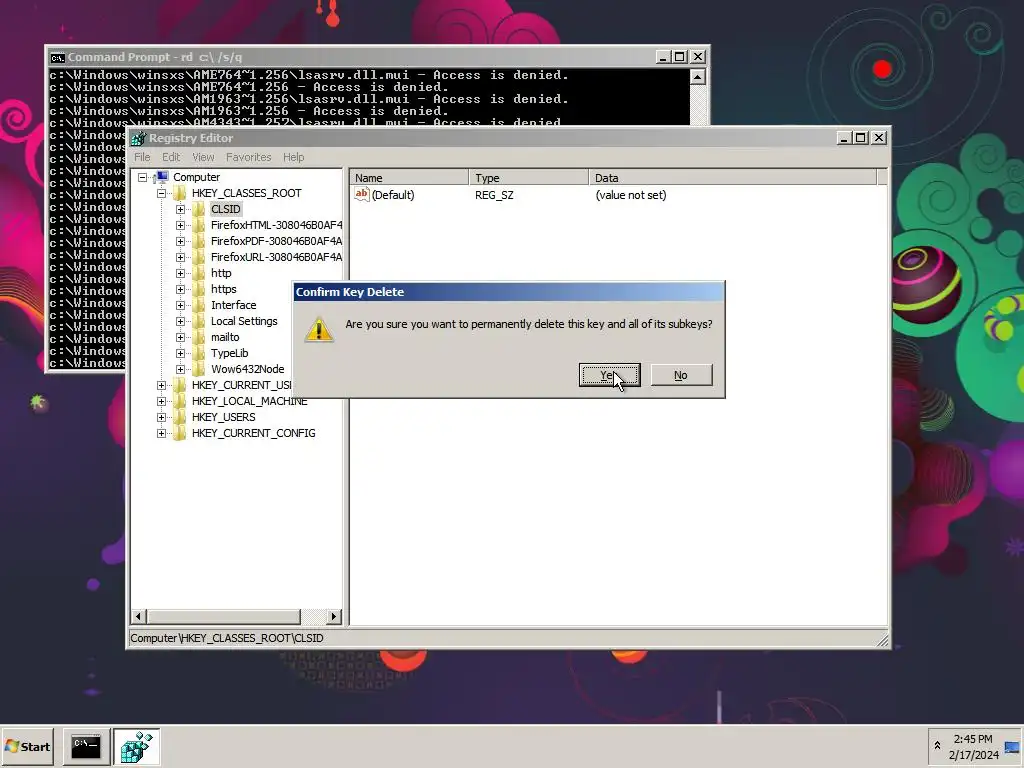
Task: Expand the FirefoxURL-308046B0AF4A key
Action: pyautogui.click(x=180, y=257)
